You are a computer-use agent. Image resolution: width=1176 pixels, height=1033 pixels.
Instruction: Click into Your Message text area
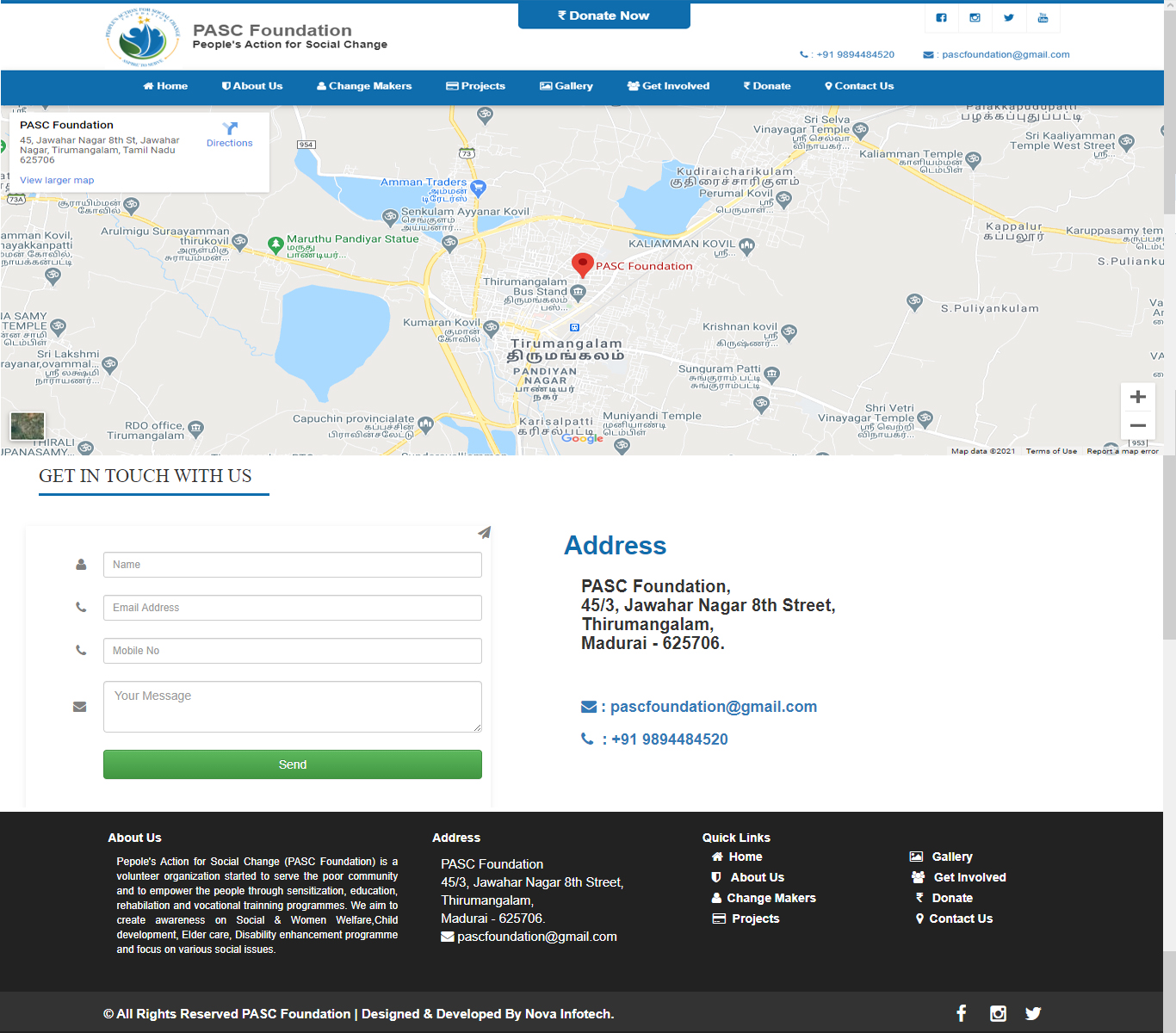pos(292,706)
